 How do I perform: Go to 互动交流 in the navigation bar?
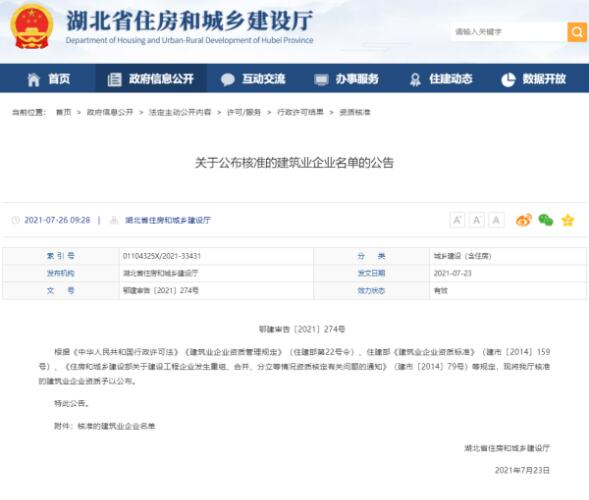253,79
